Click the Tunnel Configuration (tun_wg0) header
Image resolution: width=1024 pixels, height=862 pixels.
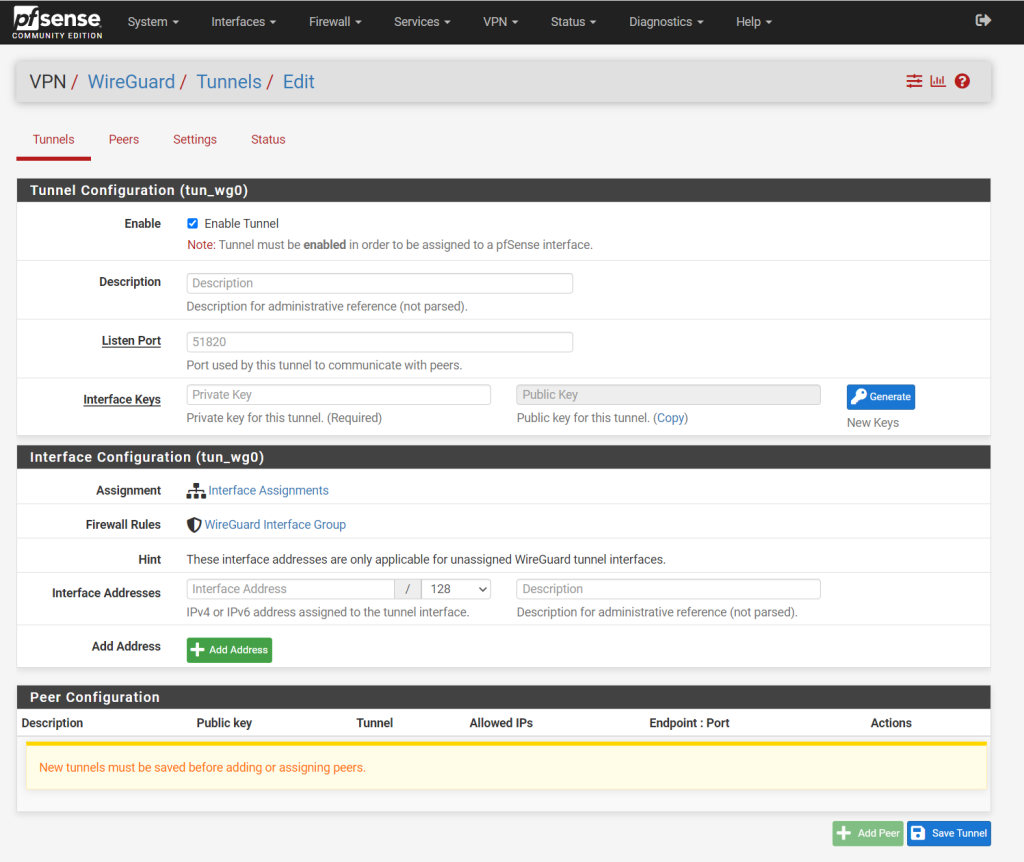tap(504, 190)
